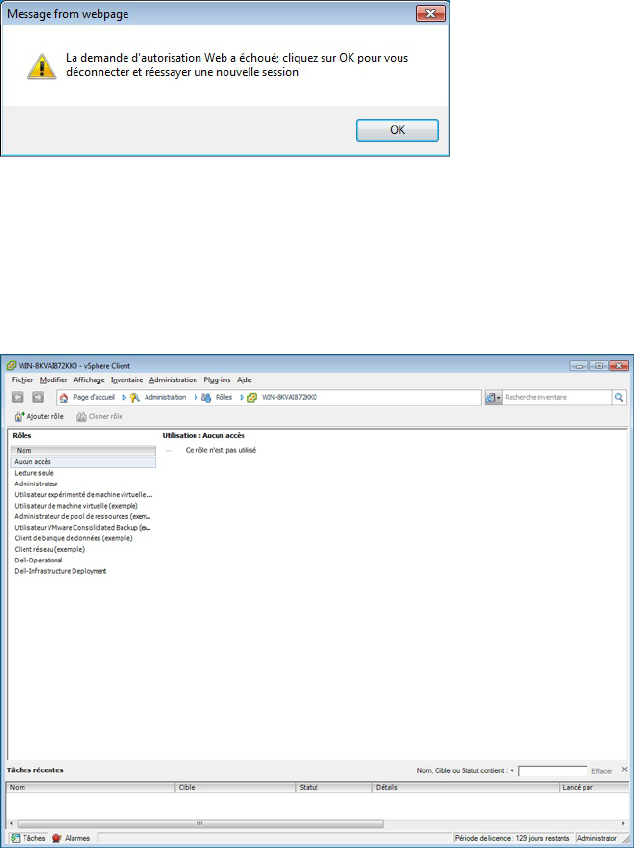Click 'Ce rôle n'est pas utilisé' text
This screenshot has width=634, height=848.
(x=221, y=450)
